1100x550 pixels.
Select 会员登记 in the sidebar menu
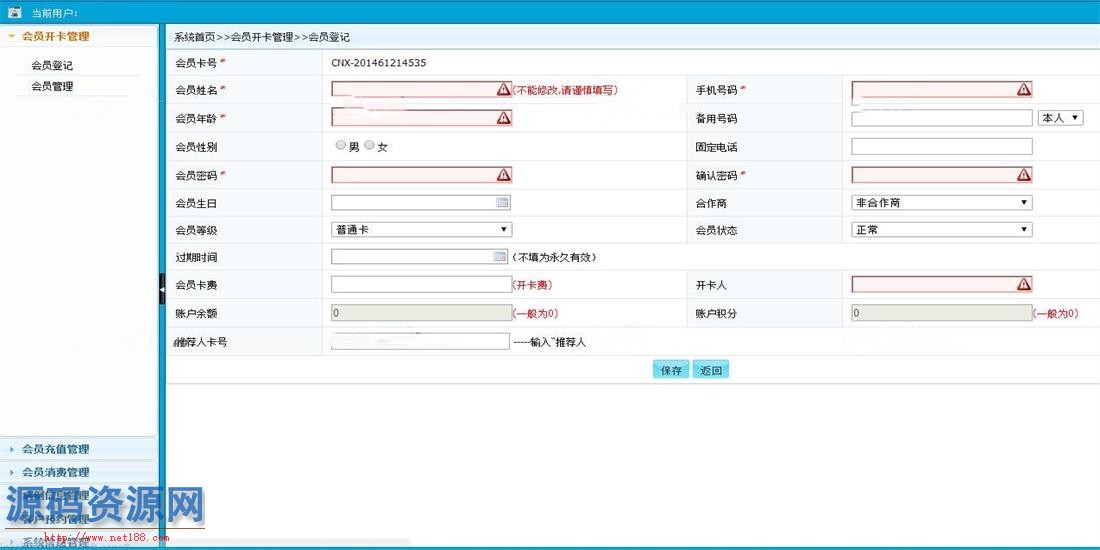[52, 65]
